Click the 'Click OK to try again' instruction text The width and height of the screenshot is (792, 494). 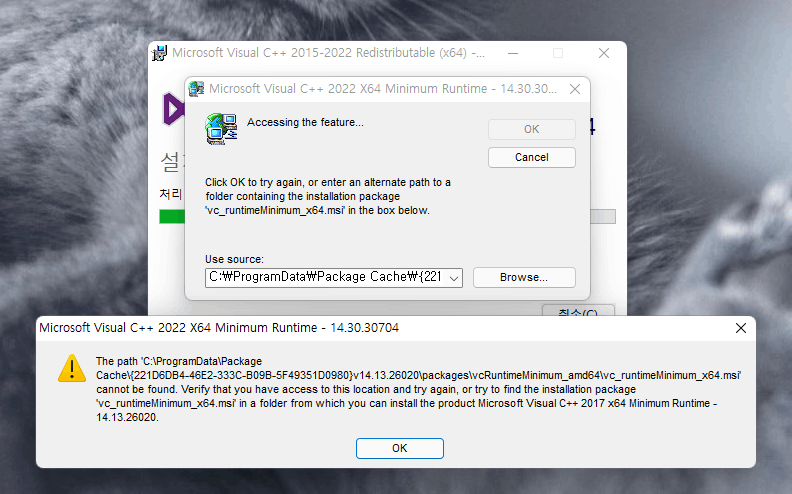pos(328,196)
